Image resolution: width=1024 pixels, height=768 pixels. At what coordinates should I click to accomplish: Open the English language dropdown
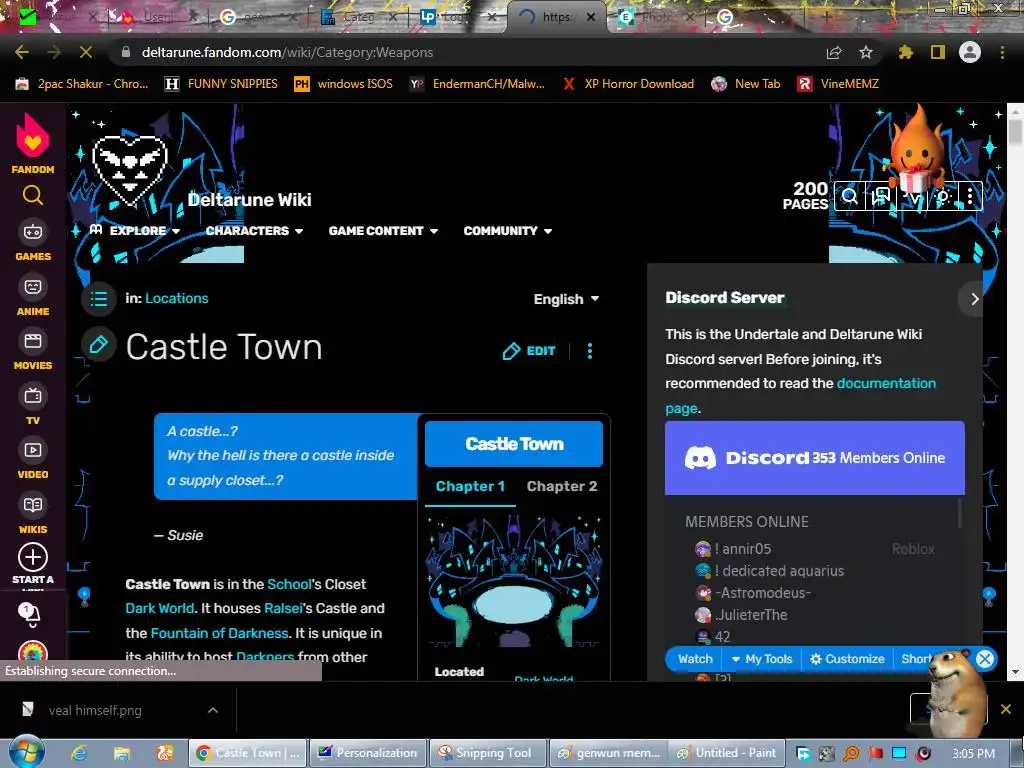tap(566, 299)
